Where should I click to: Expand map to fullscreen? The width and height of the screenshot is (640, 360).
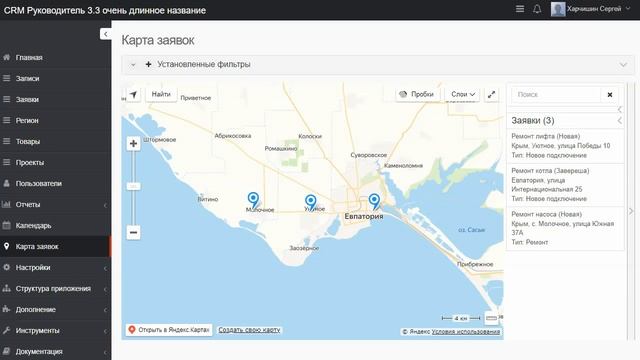[x=491, y=95]
